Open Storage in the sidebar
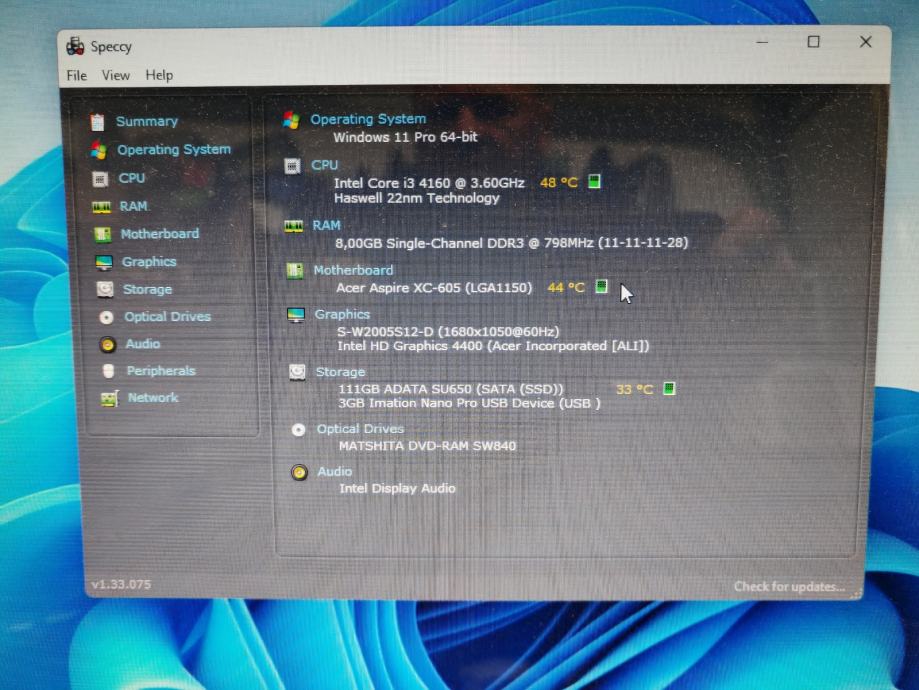The width and height of the screenshot is (919, 690). click(x=147, y=289)
